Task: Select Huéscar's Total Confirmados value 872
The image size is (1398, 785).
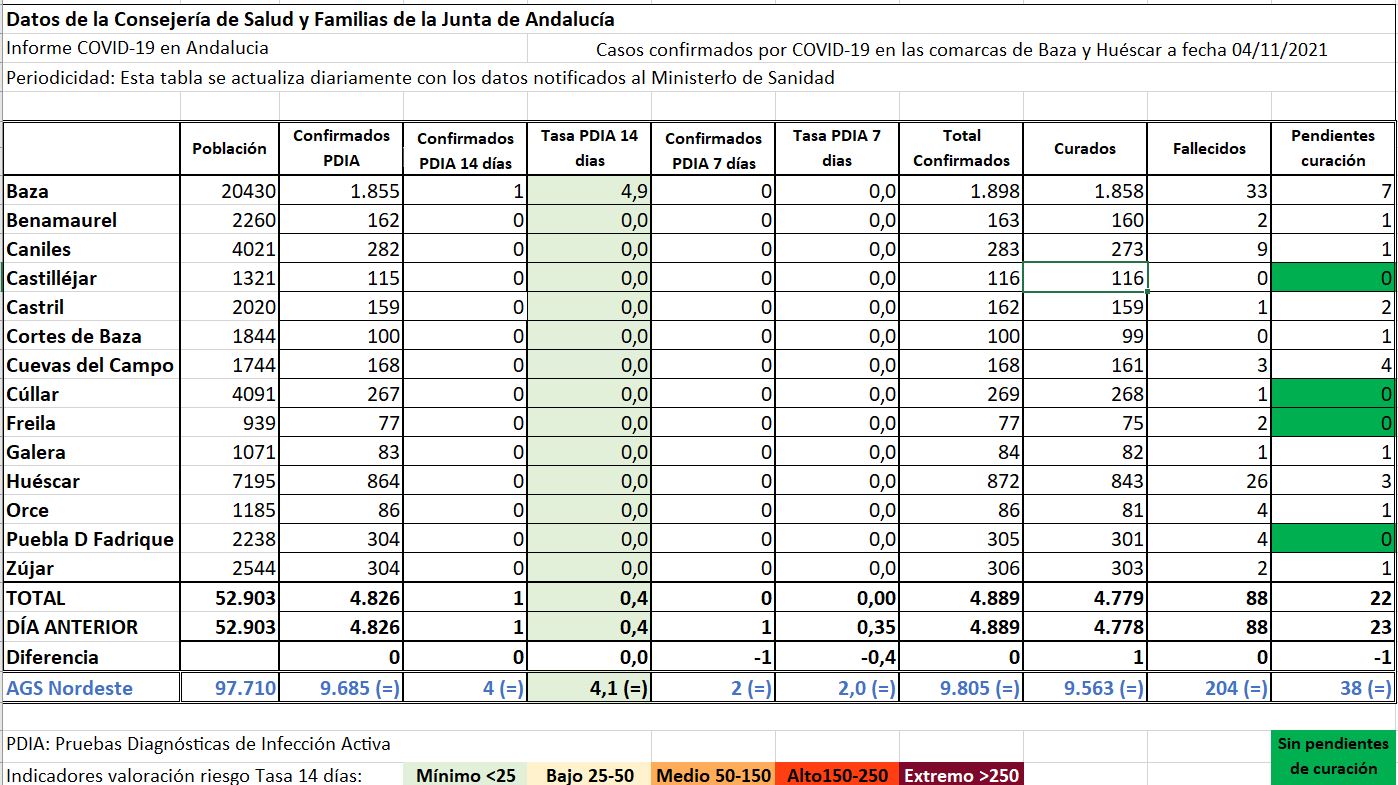Action: coord(961,481)
